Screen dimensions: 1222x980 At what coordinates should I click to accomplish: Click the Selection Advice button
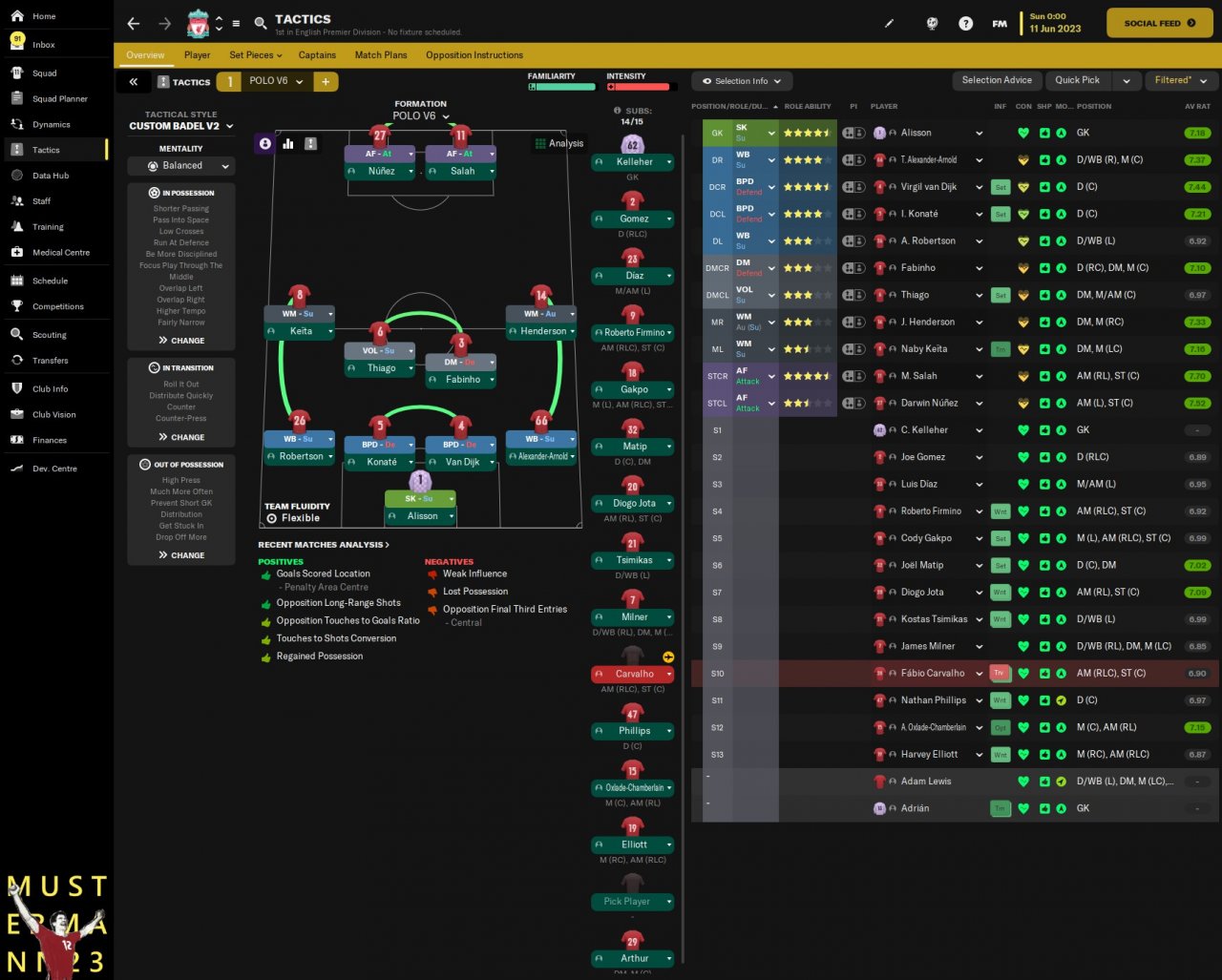[x=997, y=81]
